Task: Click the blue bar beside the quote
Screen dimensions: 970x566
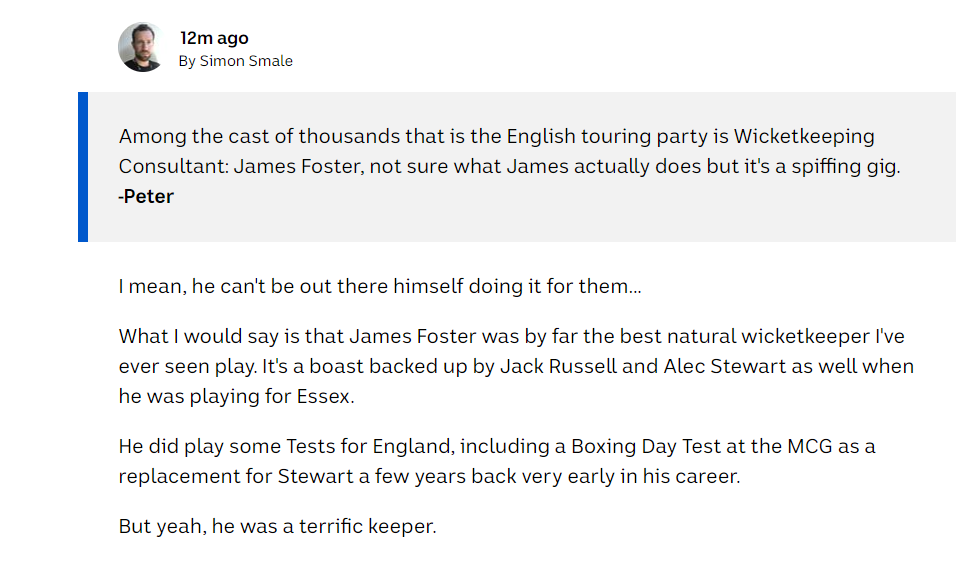Action: [83, 167]
